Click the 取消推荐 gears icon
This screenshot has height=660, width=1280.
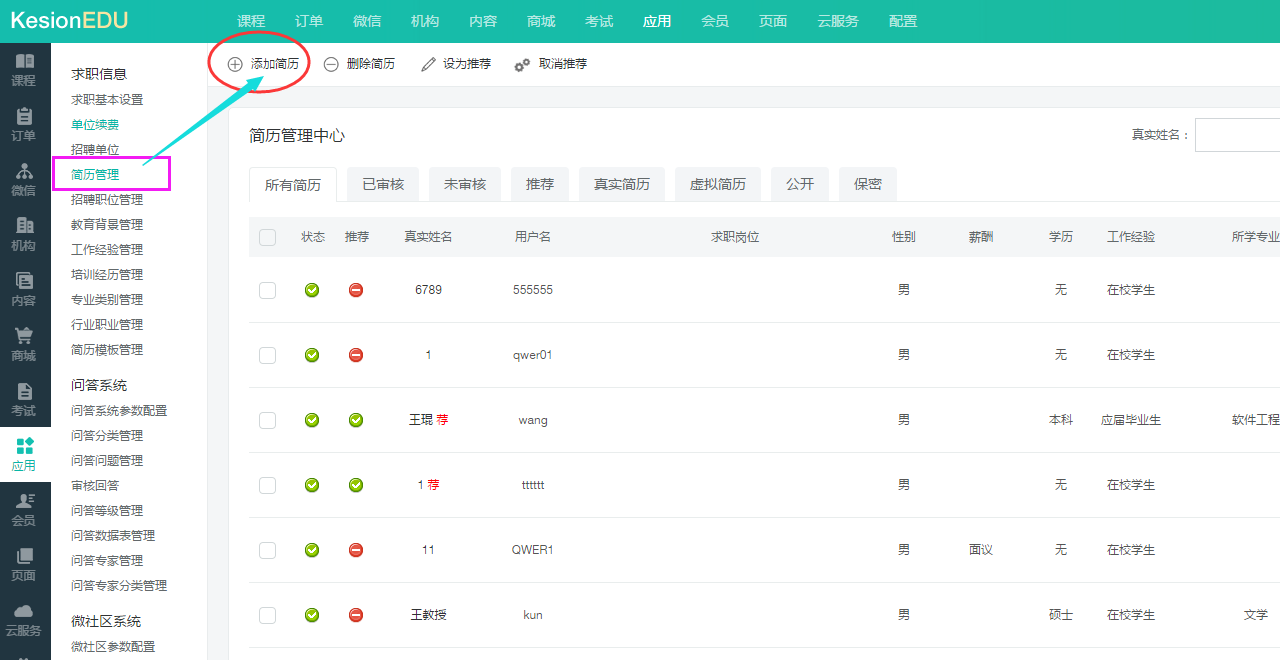522,64
